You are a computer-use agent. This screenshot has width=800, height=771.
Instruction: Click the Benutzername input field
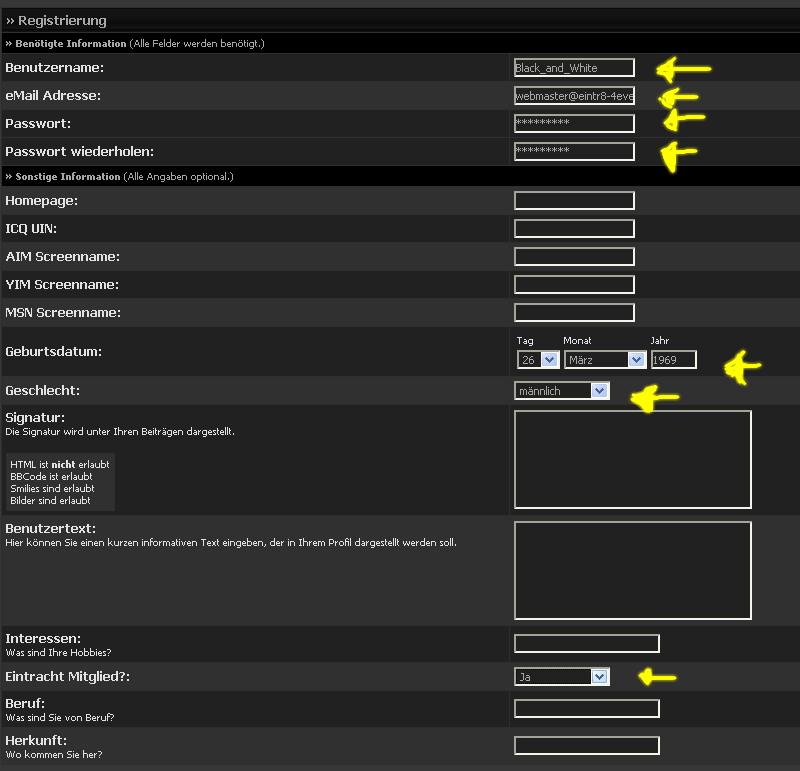(574, 68)
